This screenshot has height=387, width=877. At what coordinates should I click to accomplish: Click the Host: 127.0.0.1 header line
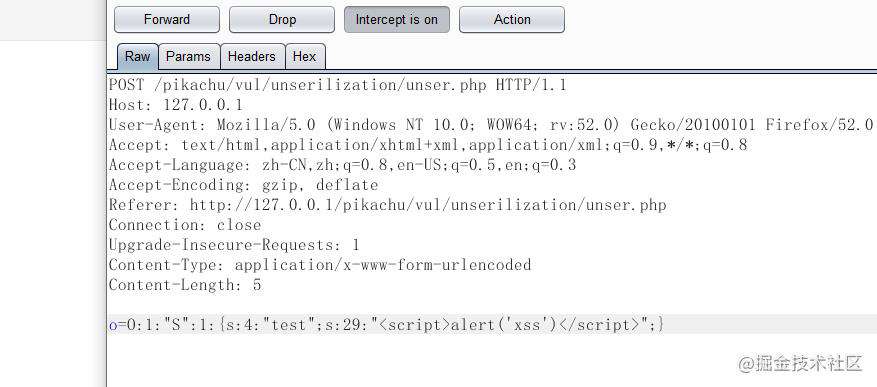pyautogui.click(x=176, y=105)
